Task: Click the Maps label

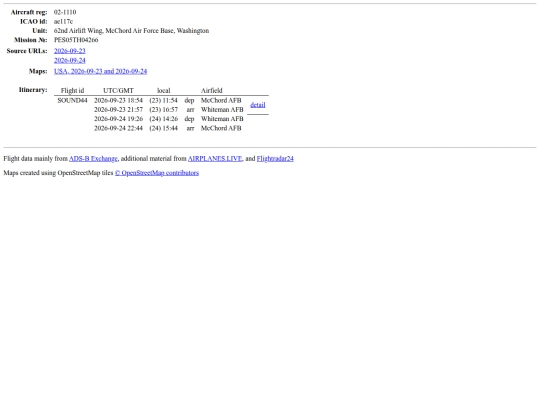Action: coord(38,71)
